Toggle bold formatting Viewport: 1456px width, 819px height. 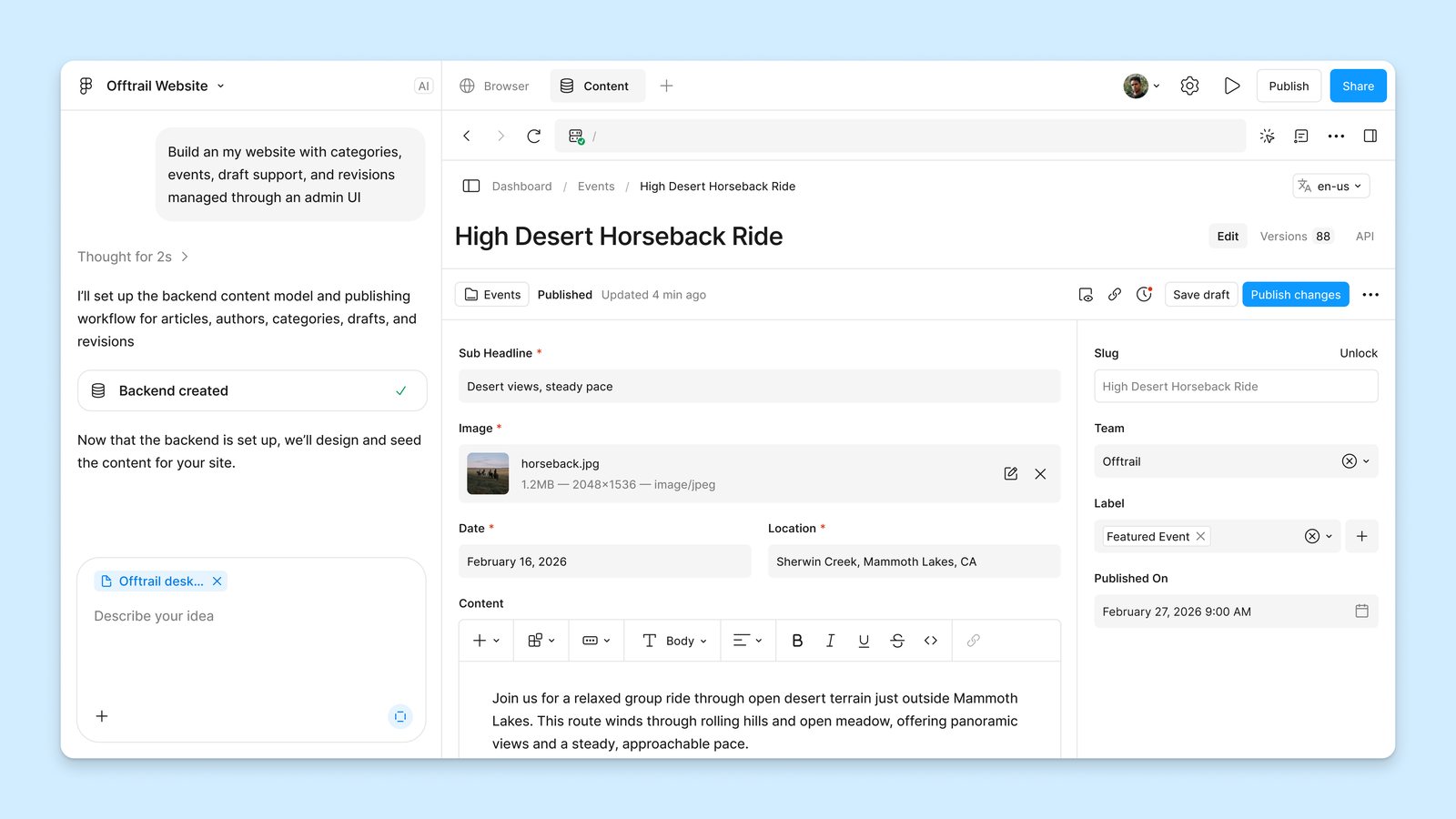[x=797, y=641]
